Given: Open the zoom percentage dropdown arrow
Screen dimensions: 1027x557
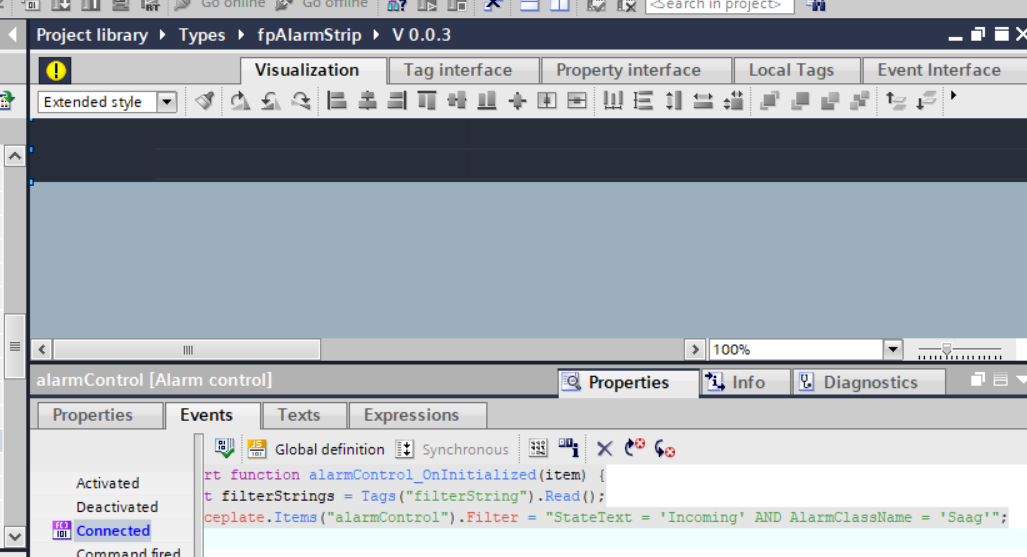Looking at the screenshot, I should (893, 350).
